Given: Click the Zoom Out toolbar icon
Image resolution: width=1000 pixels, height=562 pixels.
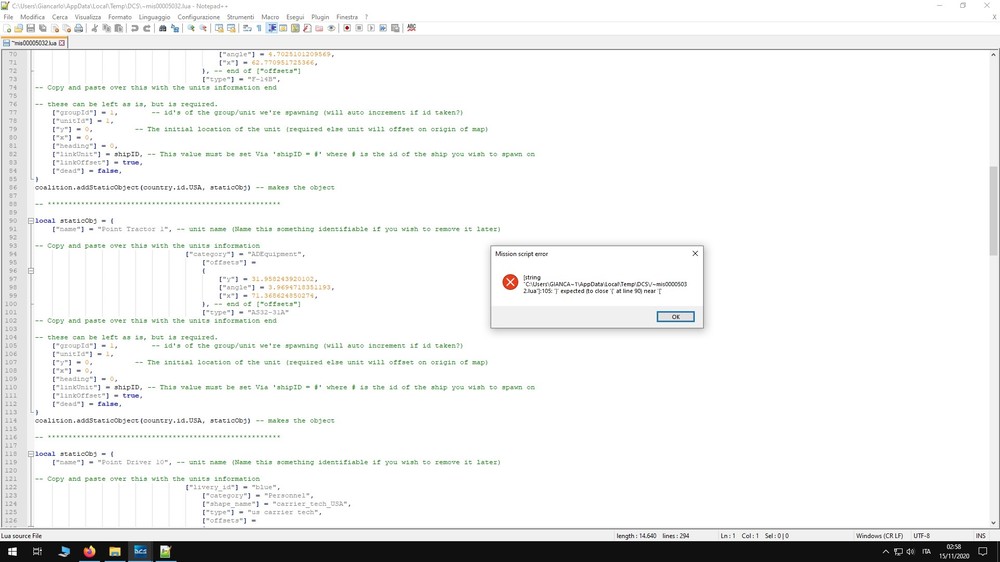Looking at the screenshot, I should [203, 28].
